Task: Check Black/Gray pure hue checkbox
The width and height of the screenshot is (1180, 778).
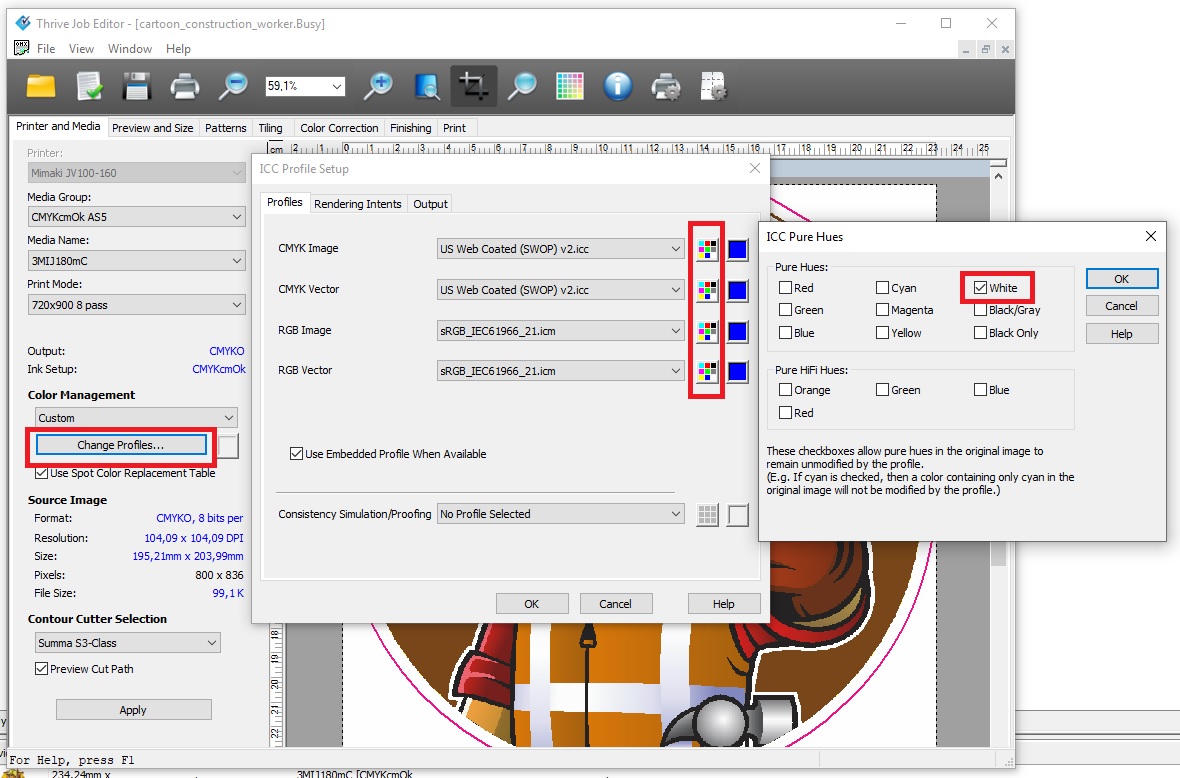Action: pyautogui.click(x=980, y=310)
